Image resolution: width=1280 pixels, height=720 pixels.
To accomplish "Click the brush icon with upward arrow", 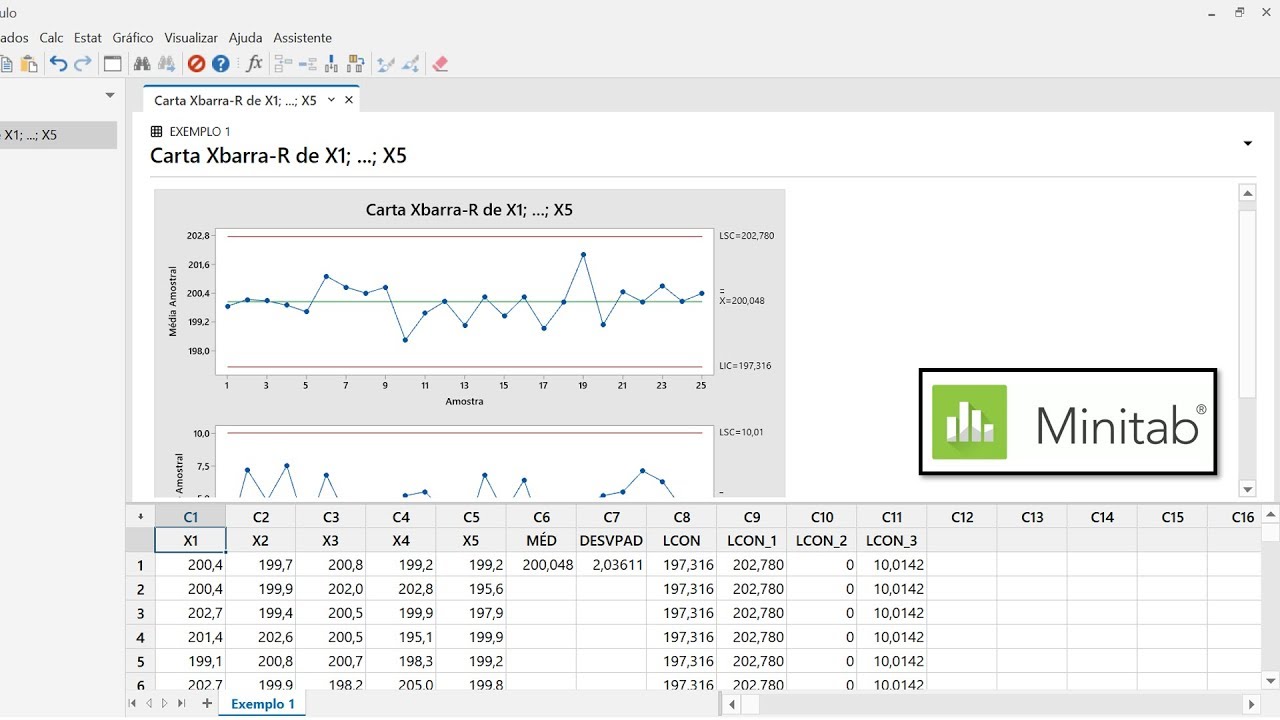I will tap(386, 64).
